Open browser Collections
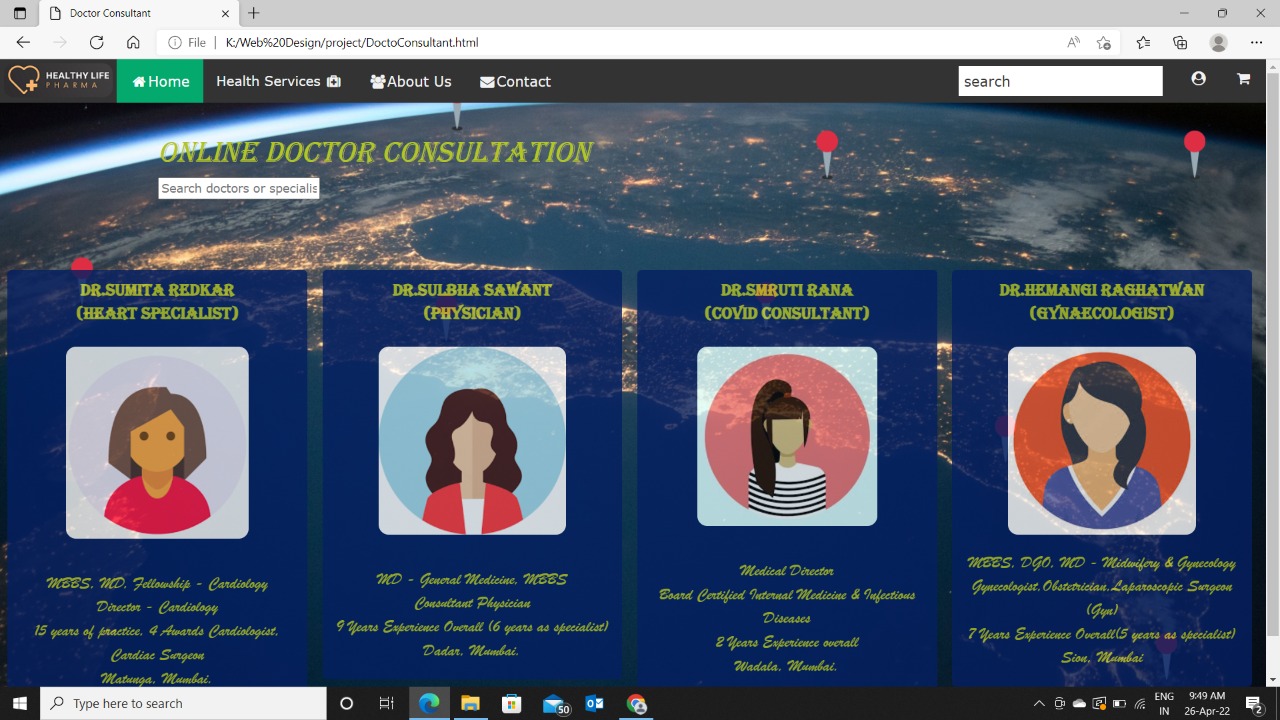Image resolution: width=1280 pixels, height=720 pixels. [1180, 42]
